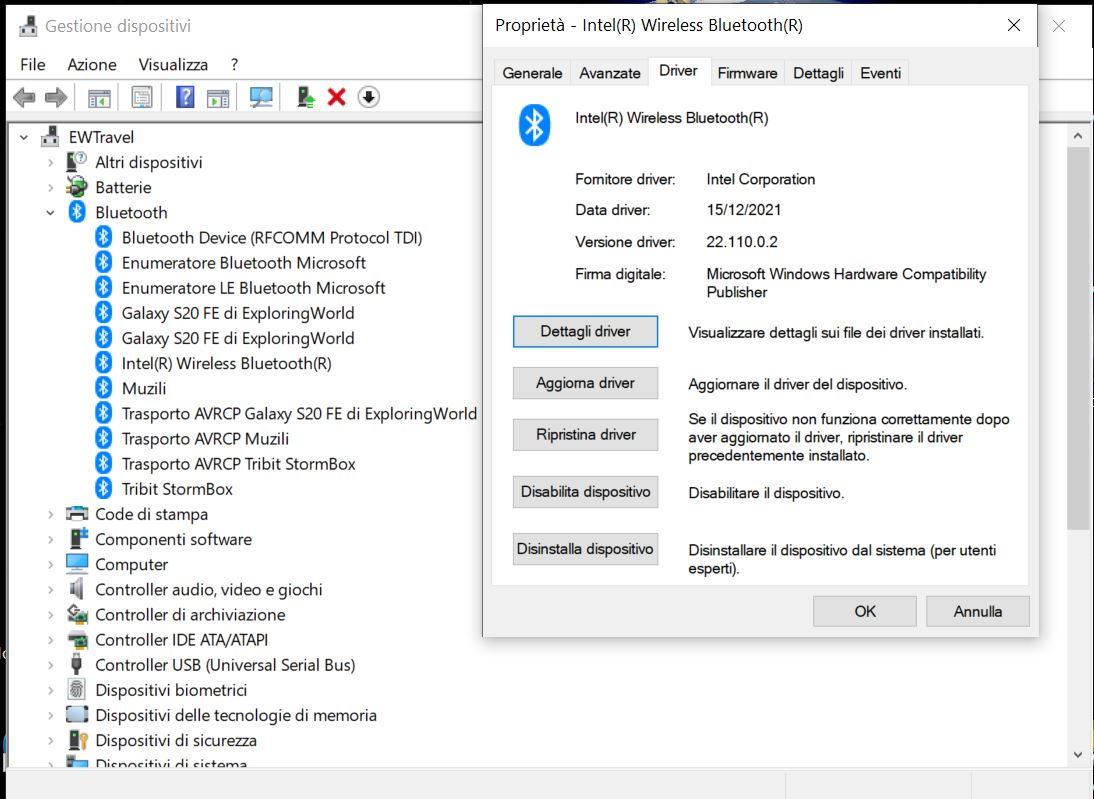The height and width of the screenshot is (799, 1094).
Task: Select Trasporto AVRCP Tribit StormBox
Action: [x=238, y=463]
